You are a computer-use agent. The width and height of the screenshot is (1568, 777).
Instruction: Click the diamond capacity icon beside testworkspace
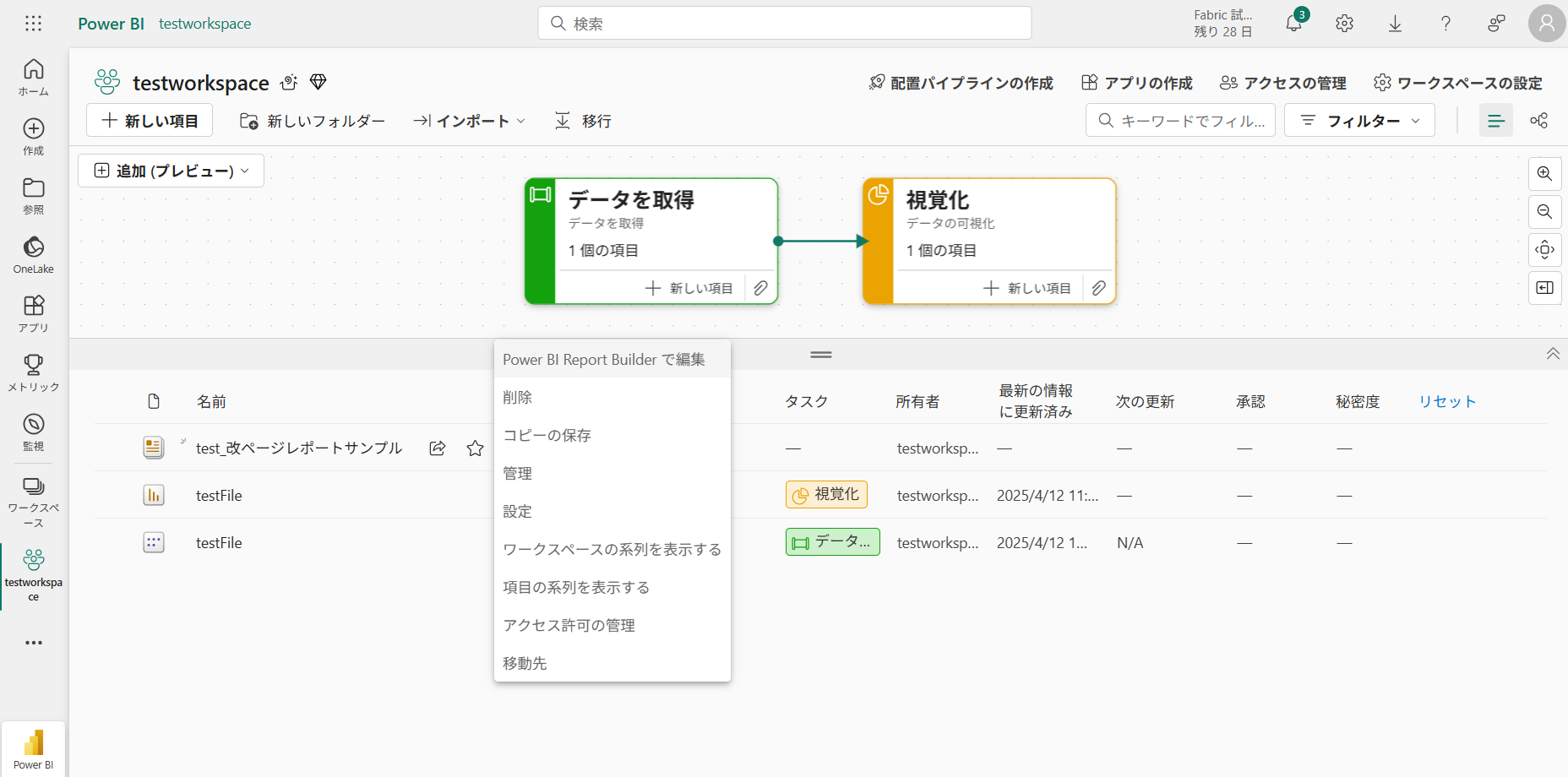tap(318, 82)
